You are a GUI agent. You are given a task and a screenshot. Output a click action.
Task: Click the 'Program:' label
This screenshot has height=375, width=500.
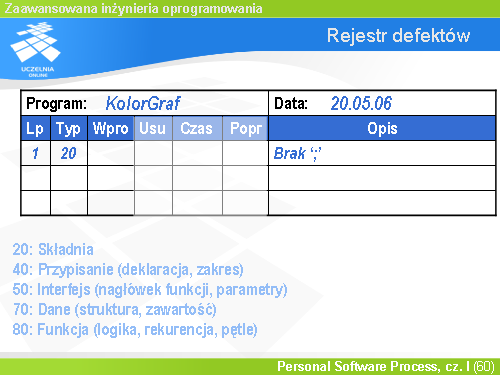point(56,103)
